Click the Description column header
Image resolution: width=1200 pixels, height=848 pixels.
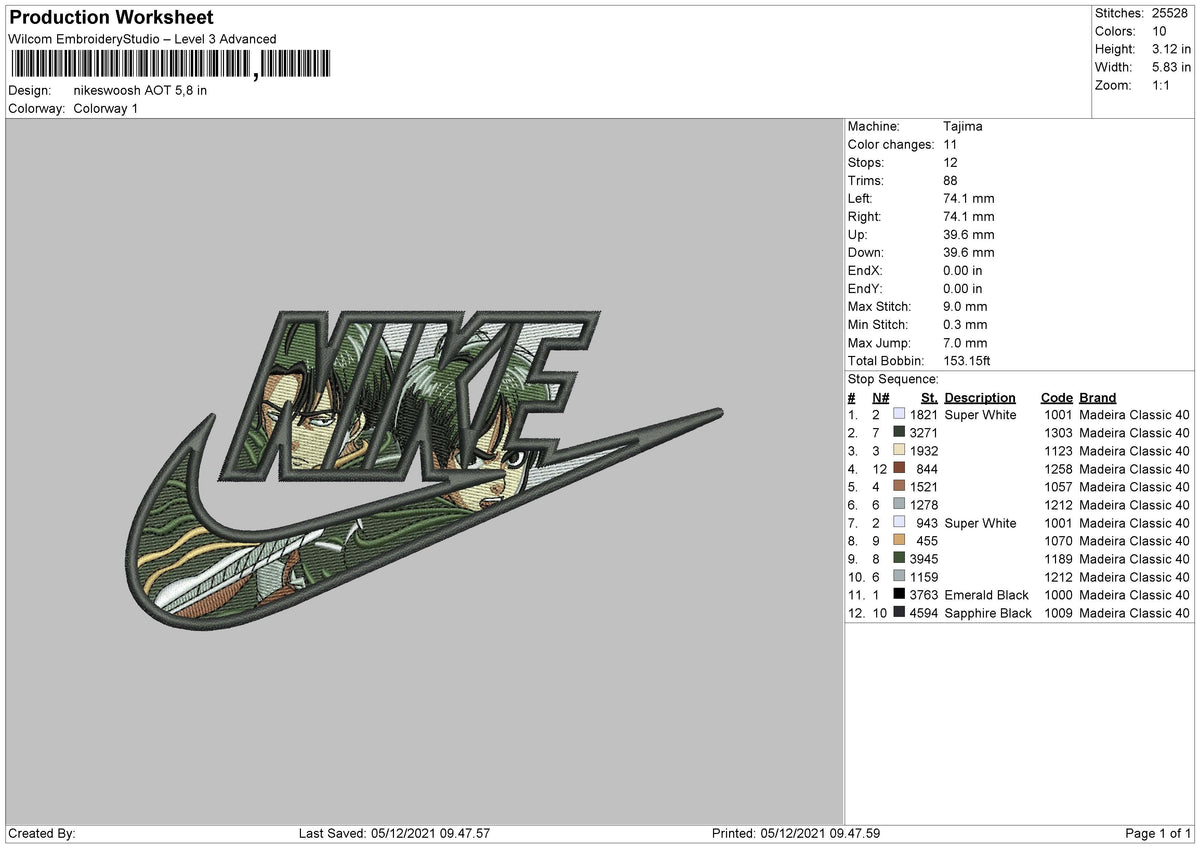980,397
